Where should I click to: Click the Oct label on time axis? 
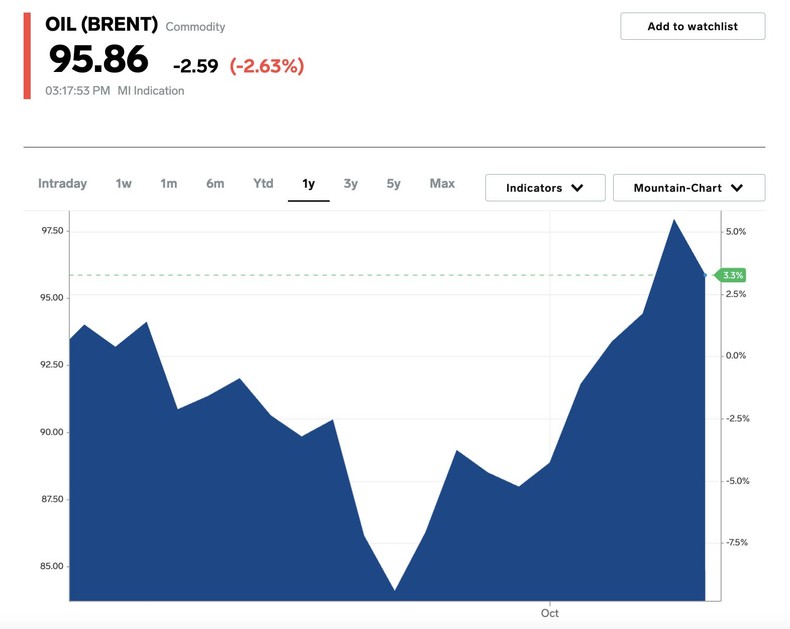(549, 612)
